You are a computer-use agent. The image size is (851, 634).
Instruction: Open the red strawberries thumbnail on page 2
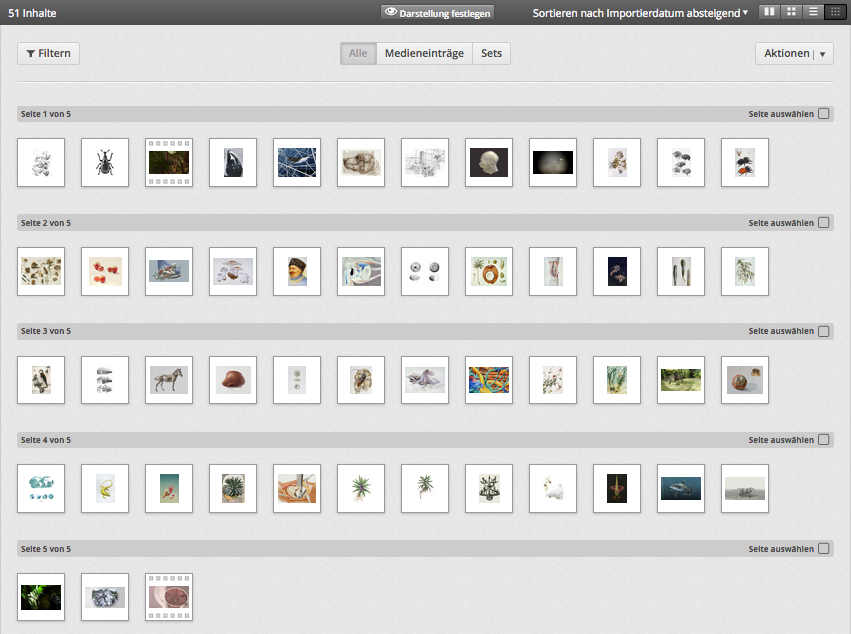tap(105, 271)
